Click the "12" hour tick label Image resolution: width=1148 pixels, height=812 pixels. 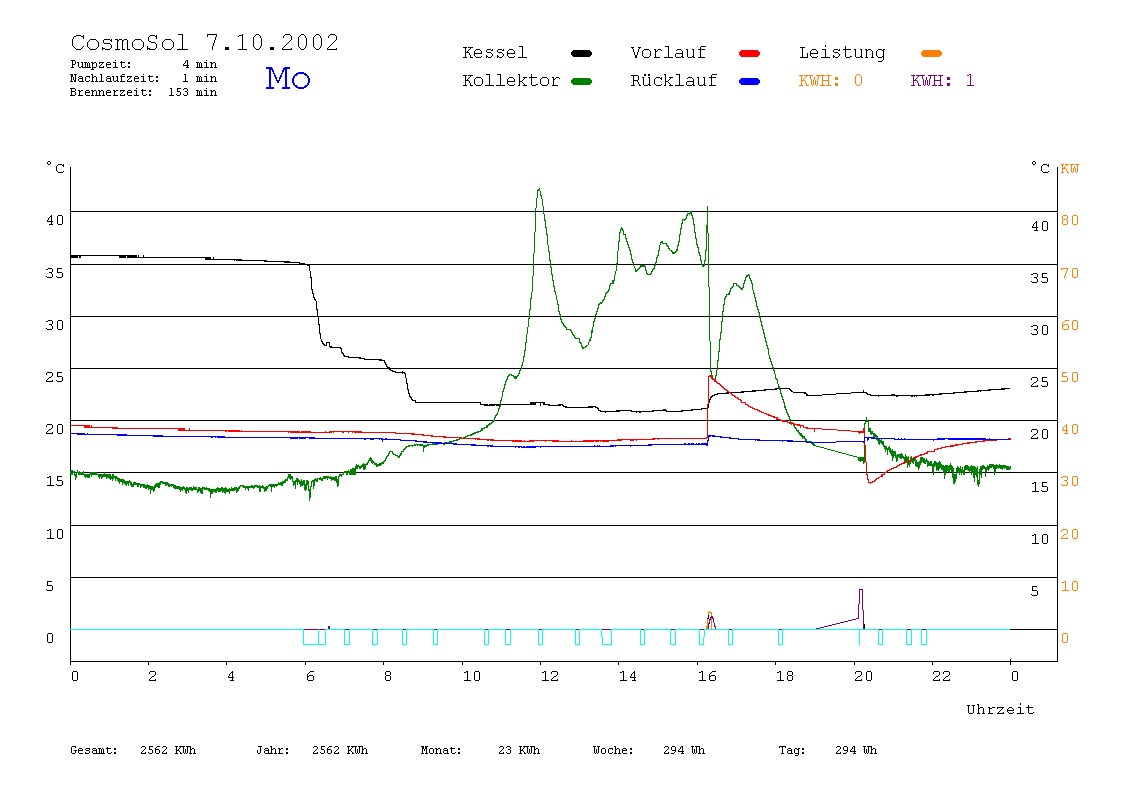click(x=550, y=677)
